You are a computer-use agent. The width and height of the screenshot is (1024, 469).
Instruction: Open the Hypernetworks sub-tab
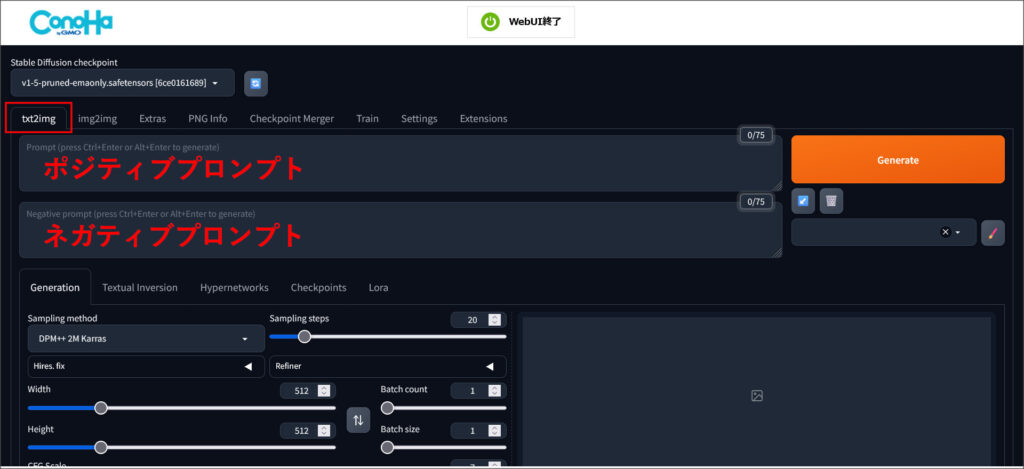click(234, 287)
